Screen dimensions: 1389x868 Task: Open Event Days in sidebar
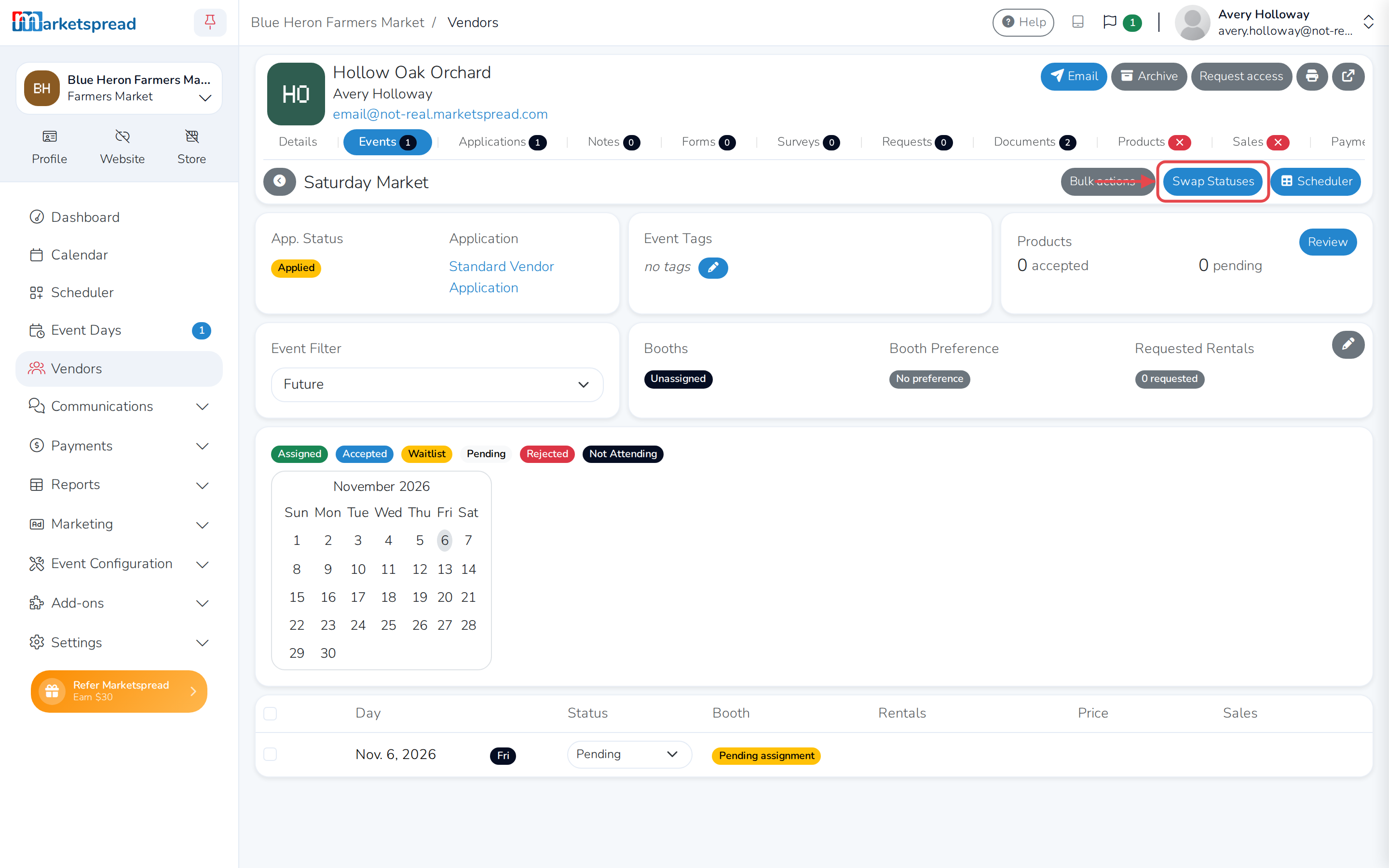pyautogui.click(x=120, y=330)
